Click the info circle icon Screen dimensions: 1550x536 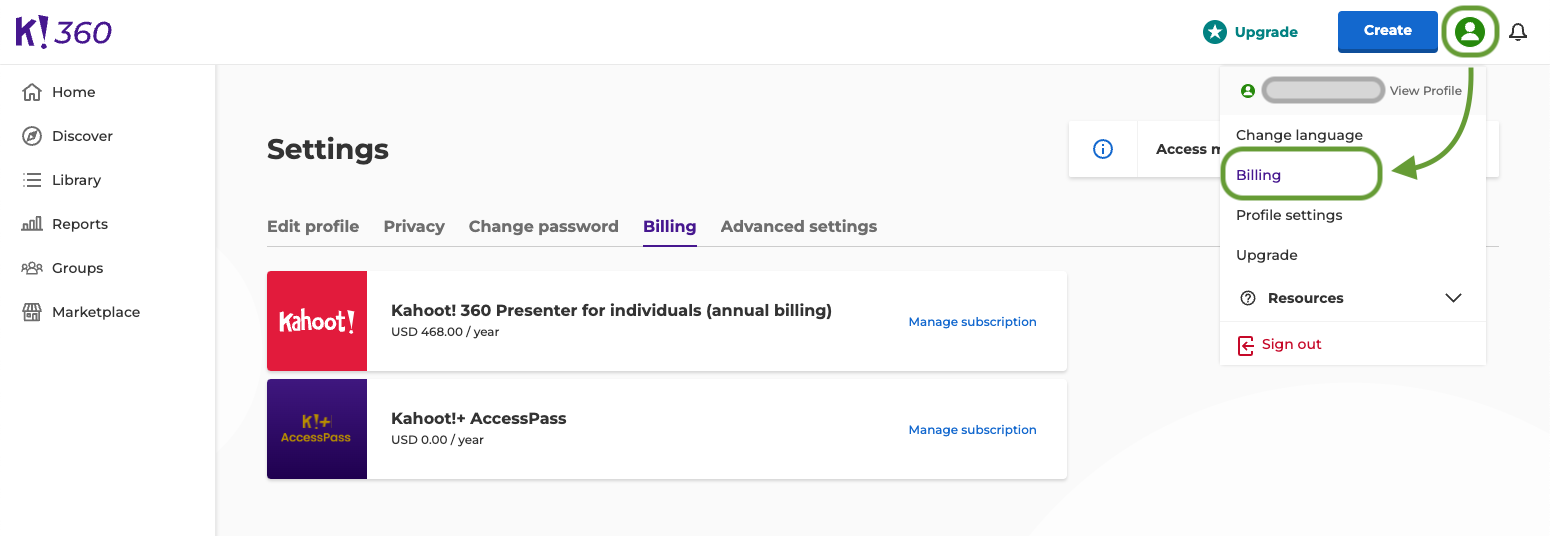coord(1103,149)
